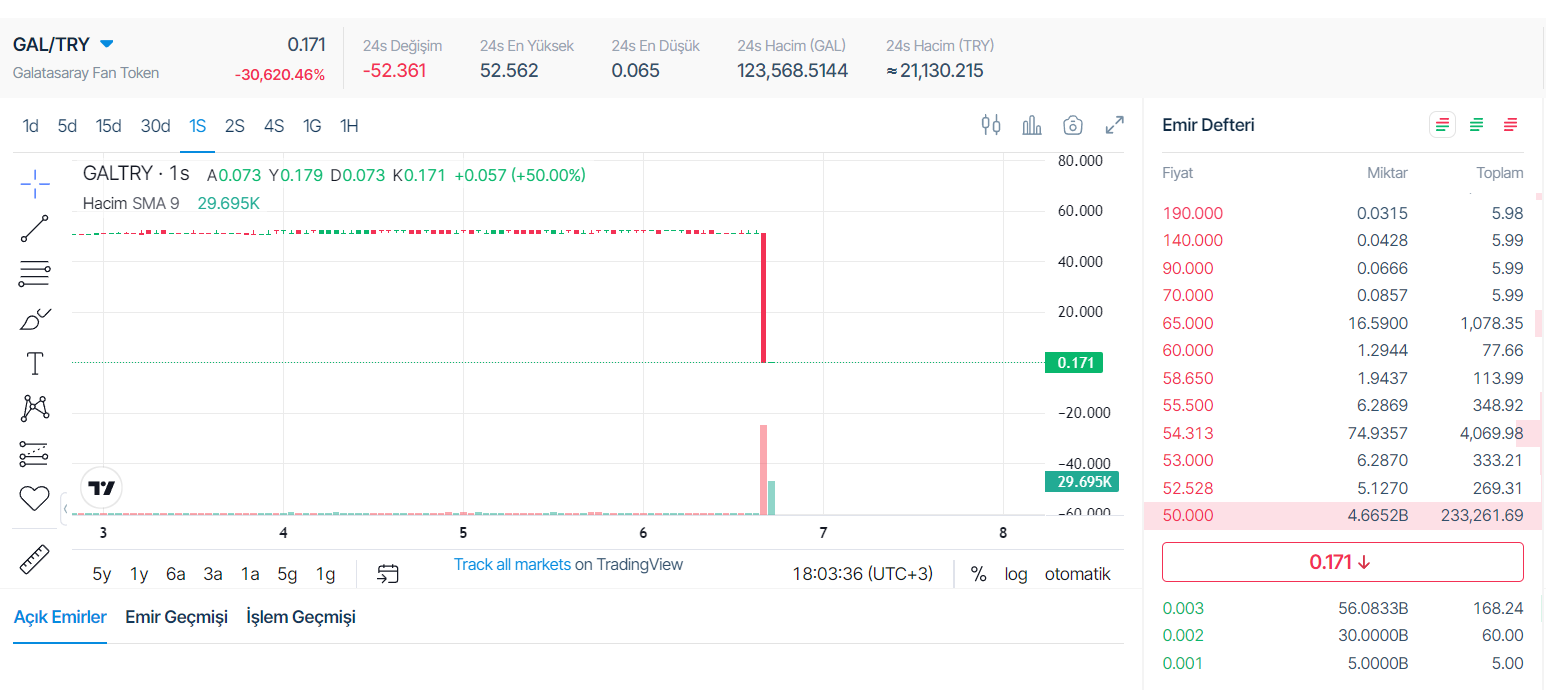
Task: Click the heart favorites icon
Action: pos(35,497)
